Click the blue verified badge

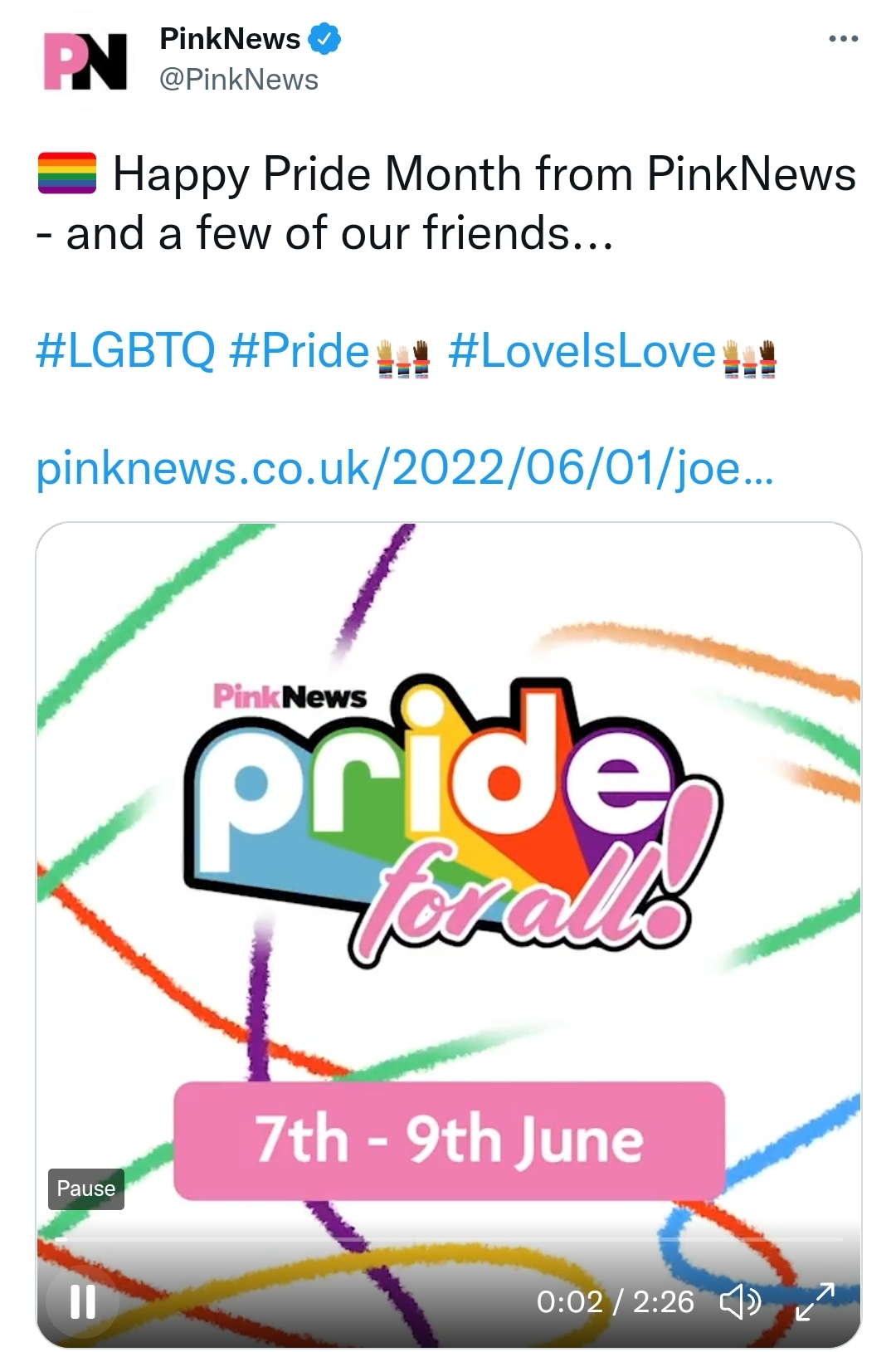tap(325, 39)
